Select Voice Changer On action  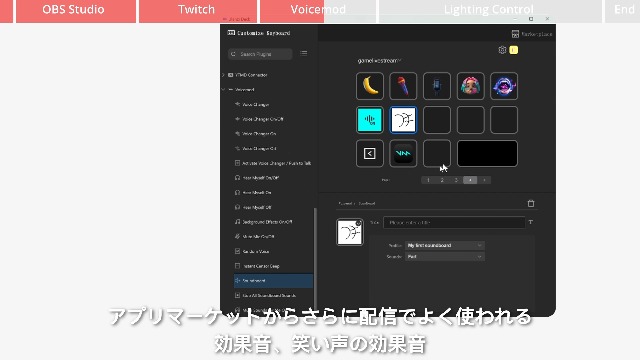[259, 134]
